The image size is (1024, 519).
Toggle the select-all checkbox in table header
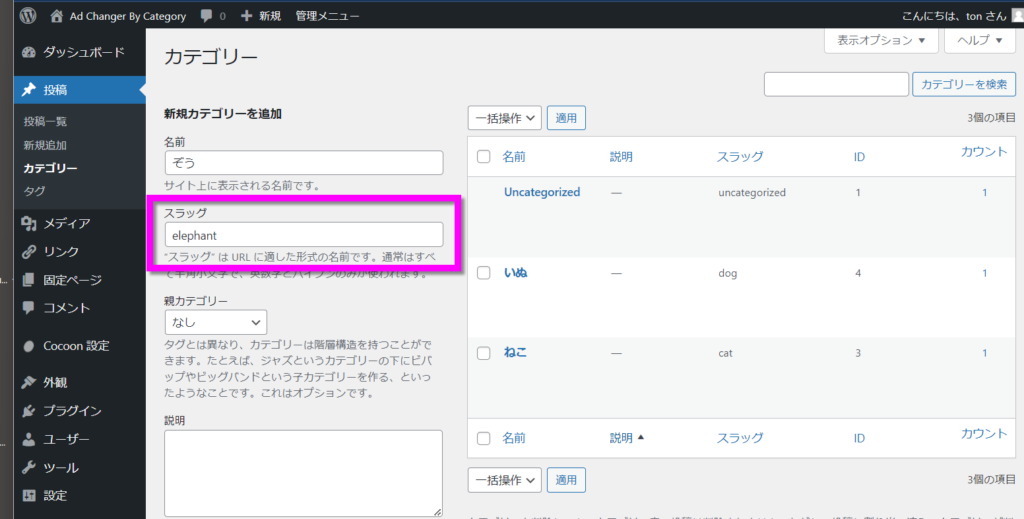coord(484,157)
